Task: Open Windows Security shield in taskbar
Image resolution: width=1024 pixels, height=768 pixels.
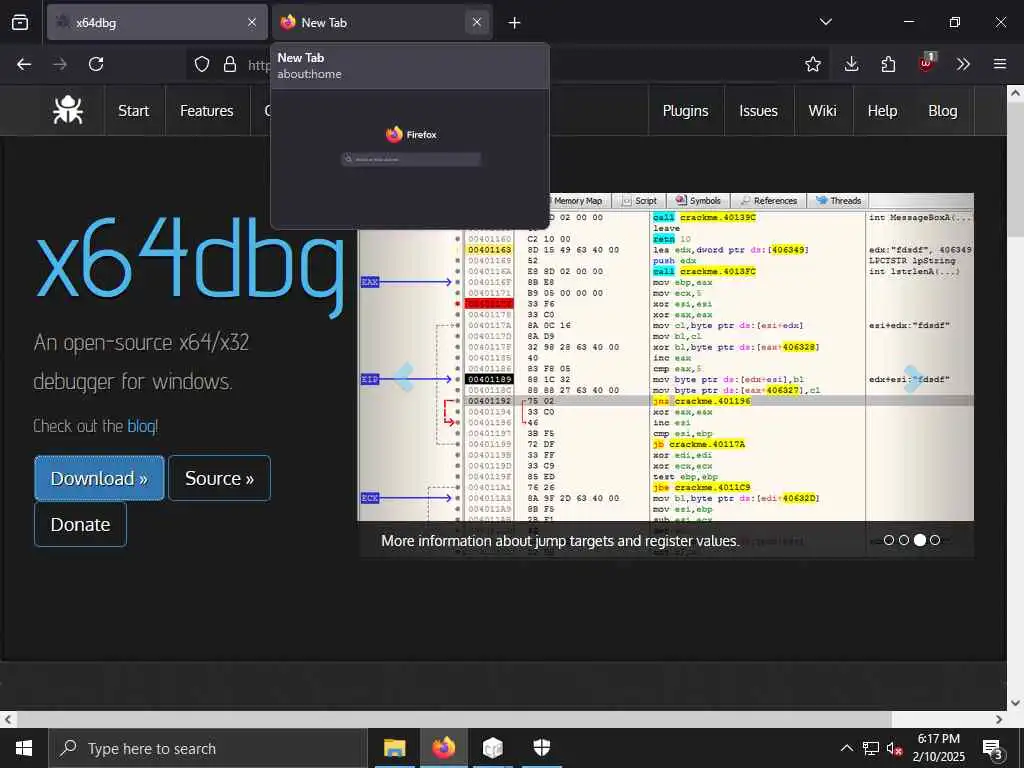Action: 542,748
